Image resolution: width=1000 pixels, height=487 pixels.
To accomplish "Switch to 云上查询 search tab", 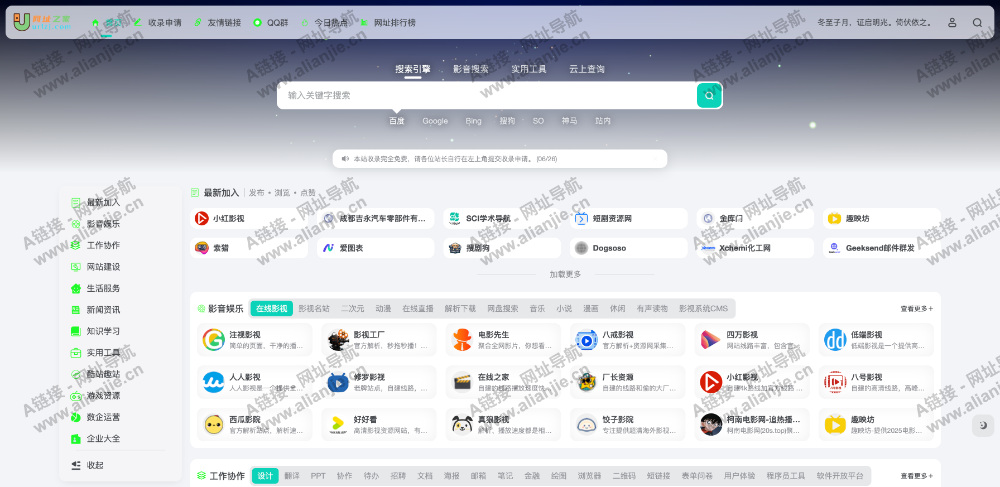I will [x=587, y=69].
